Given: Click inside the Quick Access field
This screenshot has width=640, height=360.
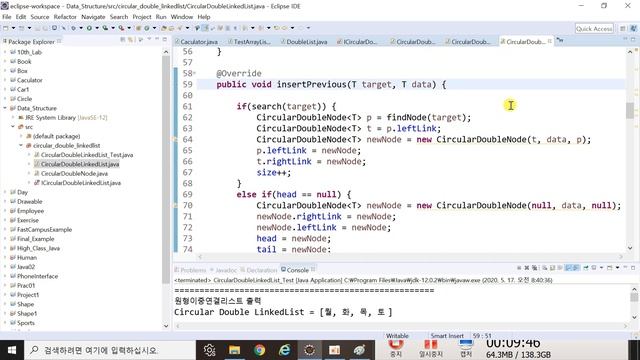Looking at the screenshot, I should (x=594, y=28).
